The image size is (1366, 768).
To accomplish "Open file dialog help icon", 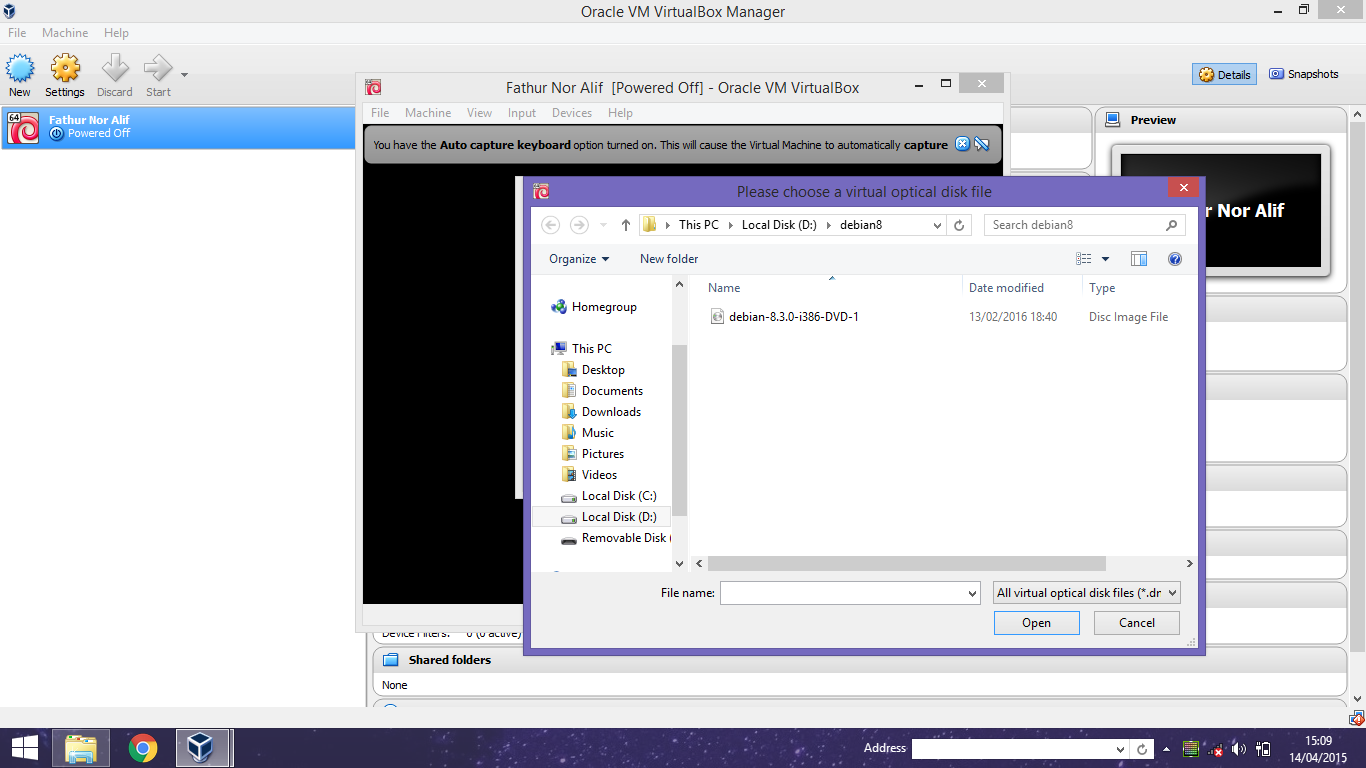I will pyautogui.click(x=1175, y=259).
